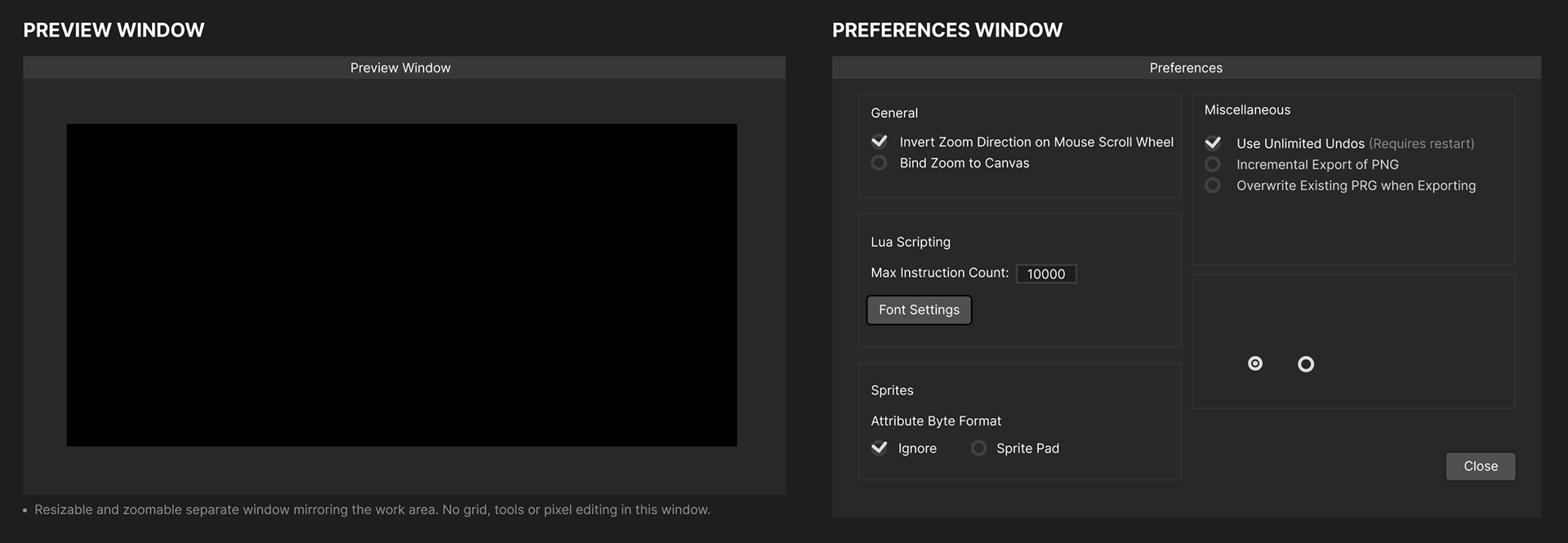Open Font Settings
Screen dimensions: 1568x543
(x=919, y=310)
